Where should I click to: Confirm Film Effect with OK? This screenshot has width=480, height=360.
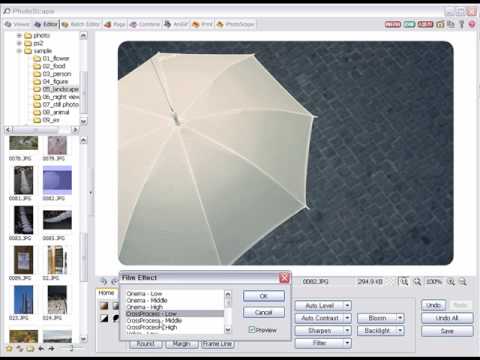(x=264, y=296)
